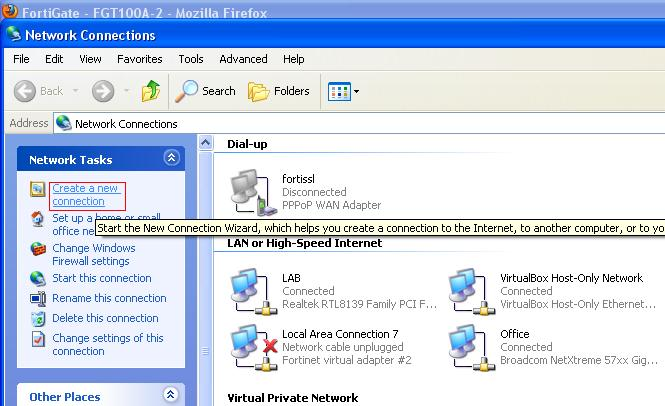Screen dimensions: 665x406
Task: Open Forward history dropdown arrow
Action: (x=126, y=90)
